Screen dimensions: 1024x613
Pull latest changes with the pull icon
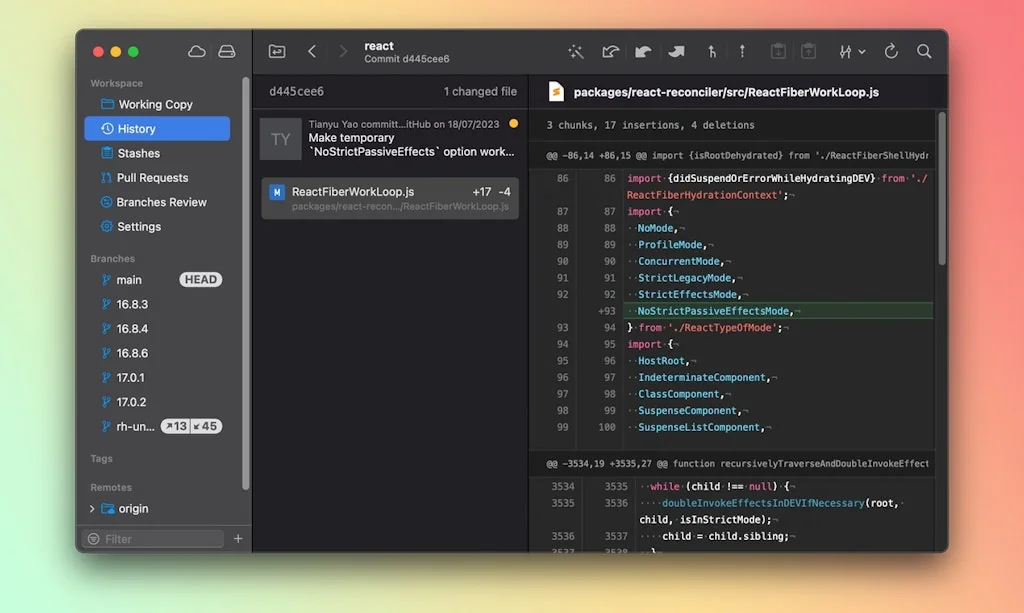coord(642,51)
